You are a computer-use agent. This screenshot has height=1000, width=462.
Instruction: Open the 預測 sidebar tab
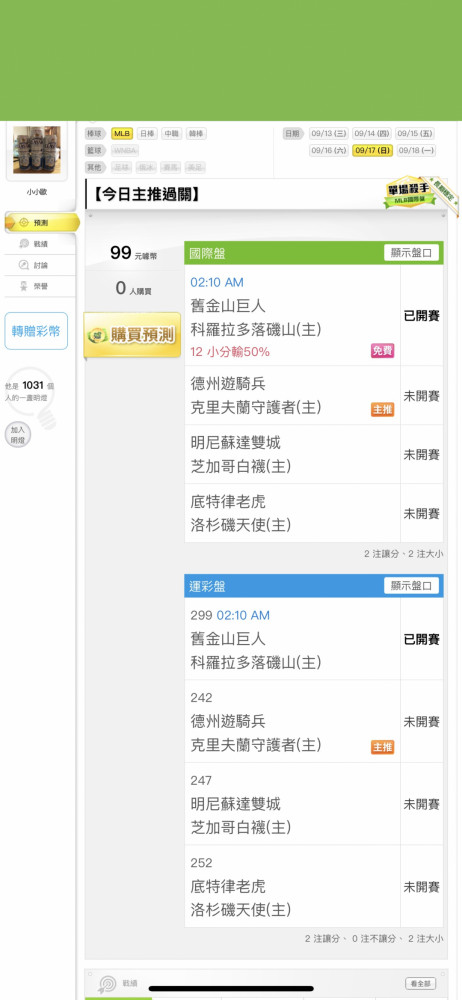click(x=41, y=223)
